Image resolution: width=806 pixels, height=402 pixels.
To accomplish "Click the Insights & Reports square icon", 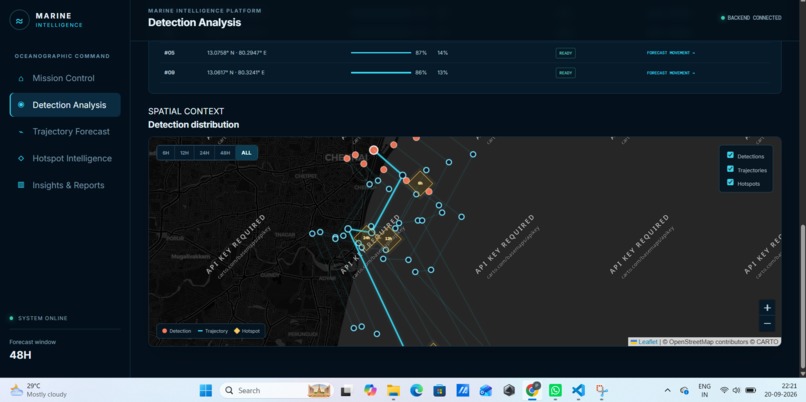I will [x=21, y=185].
